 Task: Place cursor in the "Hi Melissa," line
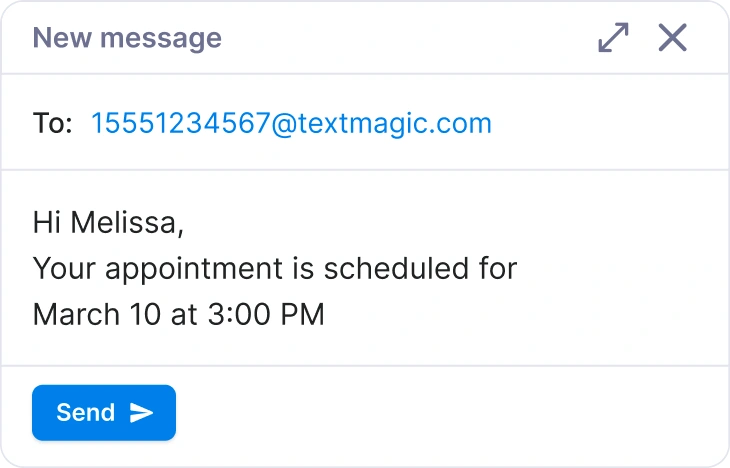pyautogui.click(x=108, y=221)
